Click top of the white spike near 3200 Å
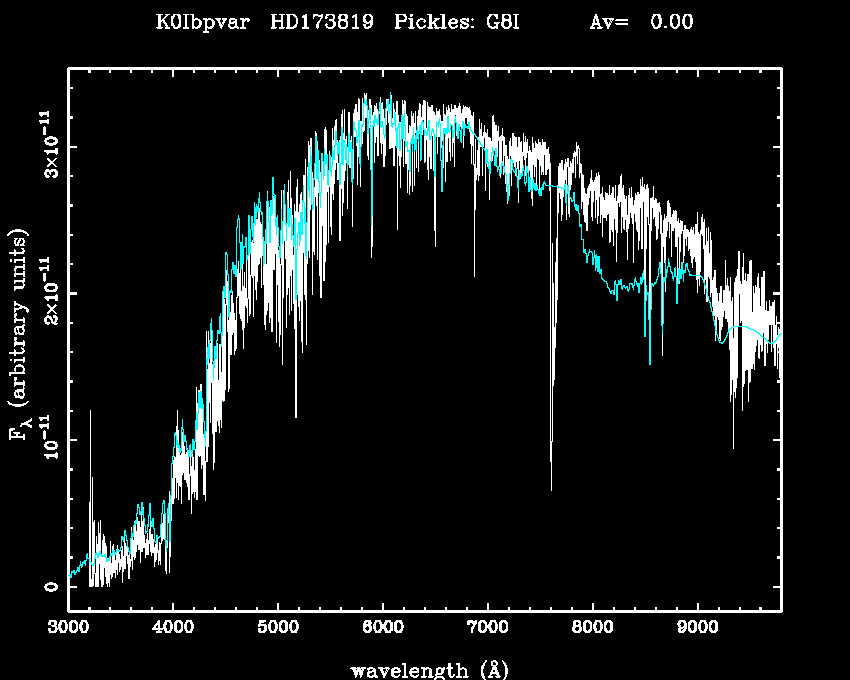The height and width of the screenshot is (680, 850). tap(91, 411)
